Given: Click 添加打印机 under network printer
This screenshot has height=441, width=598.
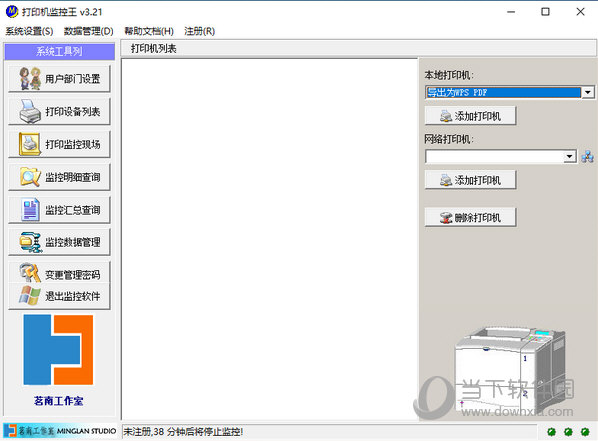Looking at the screenshot, I should [470, 180].
